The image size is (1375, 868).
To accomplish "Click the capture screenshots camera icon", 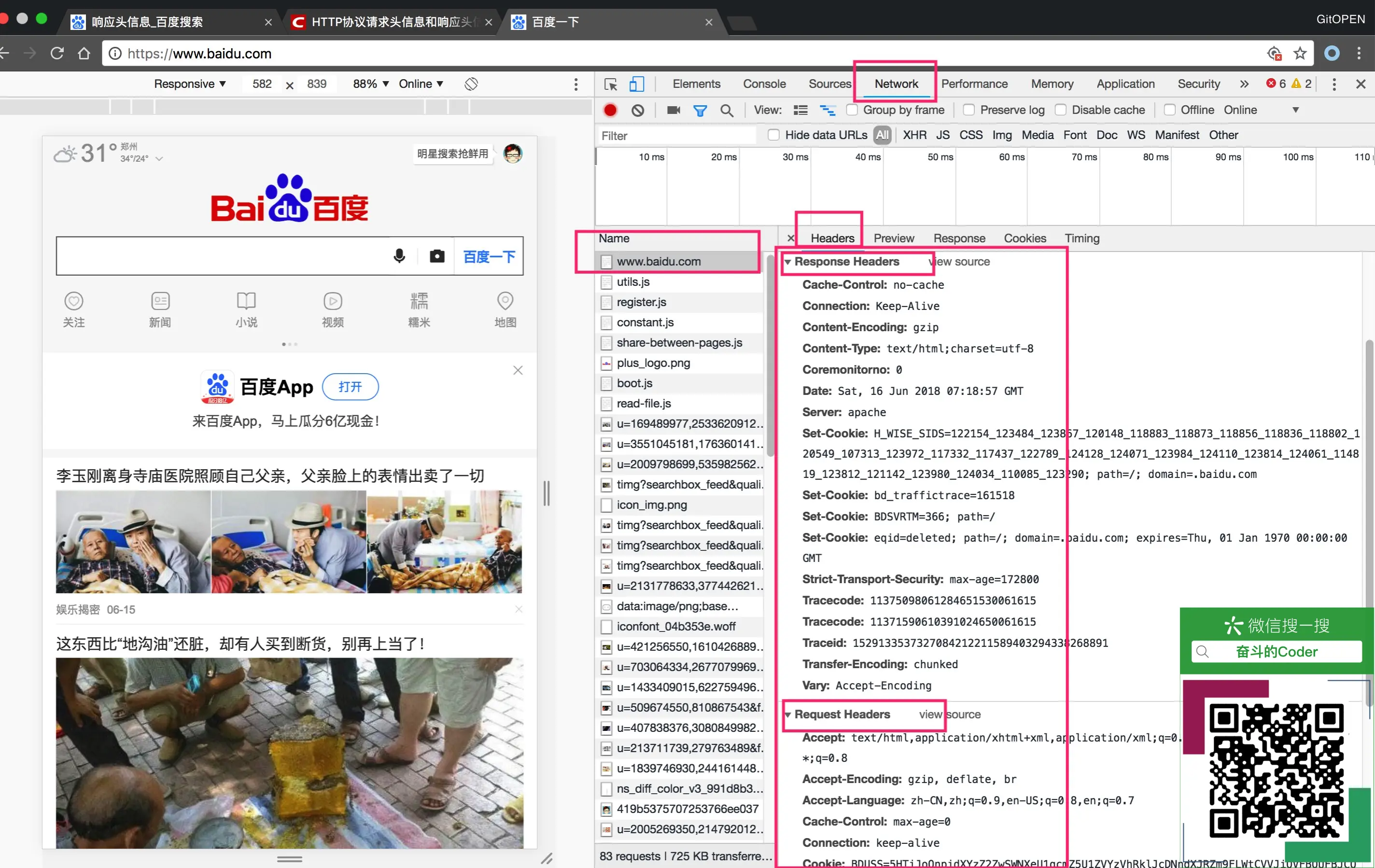I will tap(673, 110).
